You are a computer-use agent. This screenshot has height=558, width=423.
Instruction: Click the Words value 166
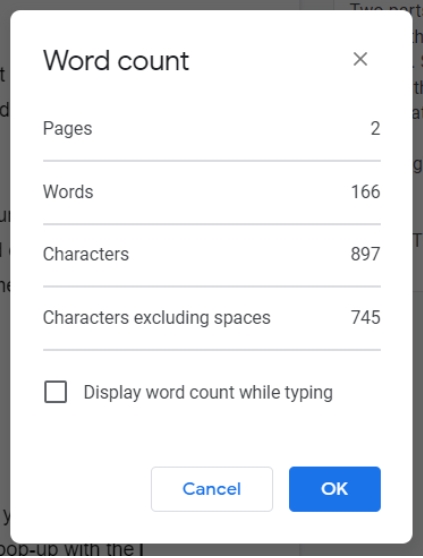(366, 191)
